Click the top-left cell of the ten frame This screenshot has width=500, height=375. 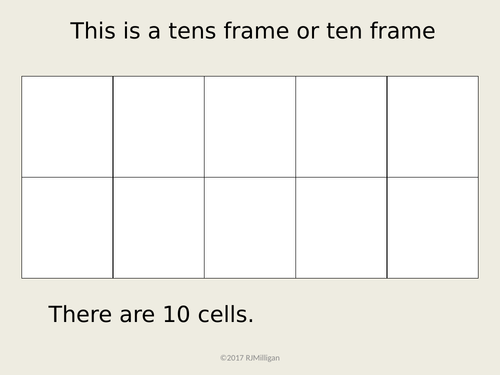pos(67,127)
